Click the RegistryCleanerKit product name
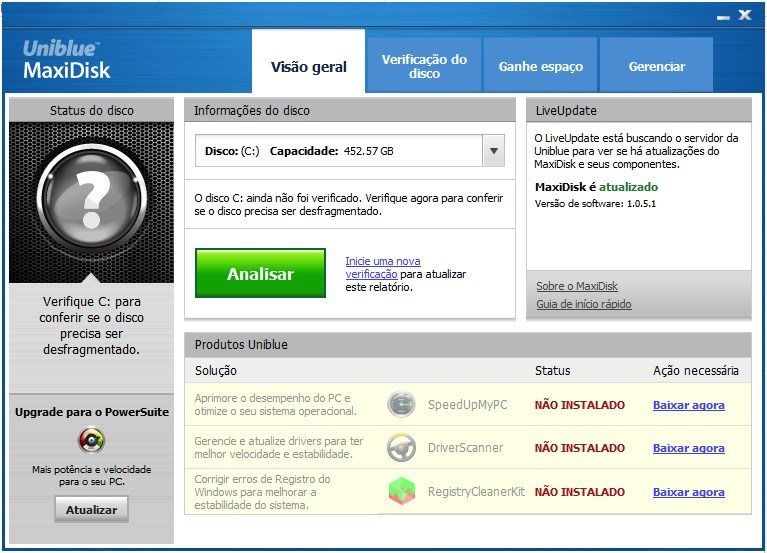 click(476, 491)
